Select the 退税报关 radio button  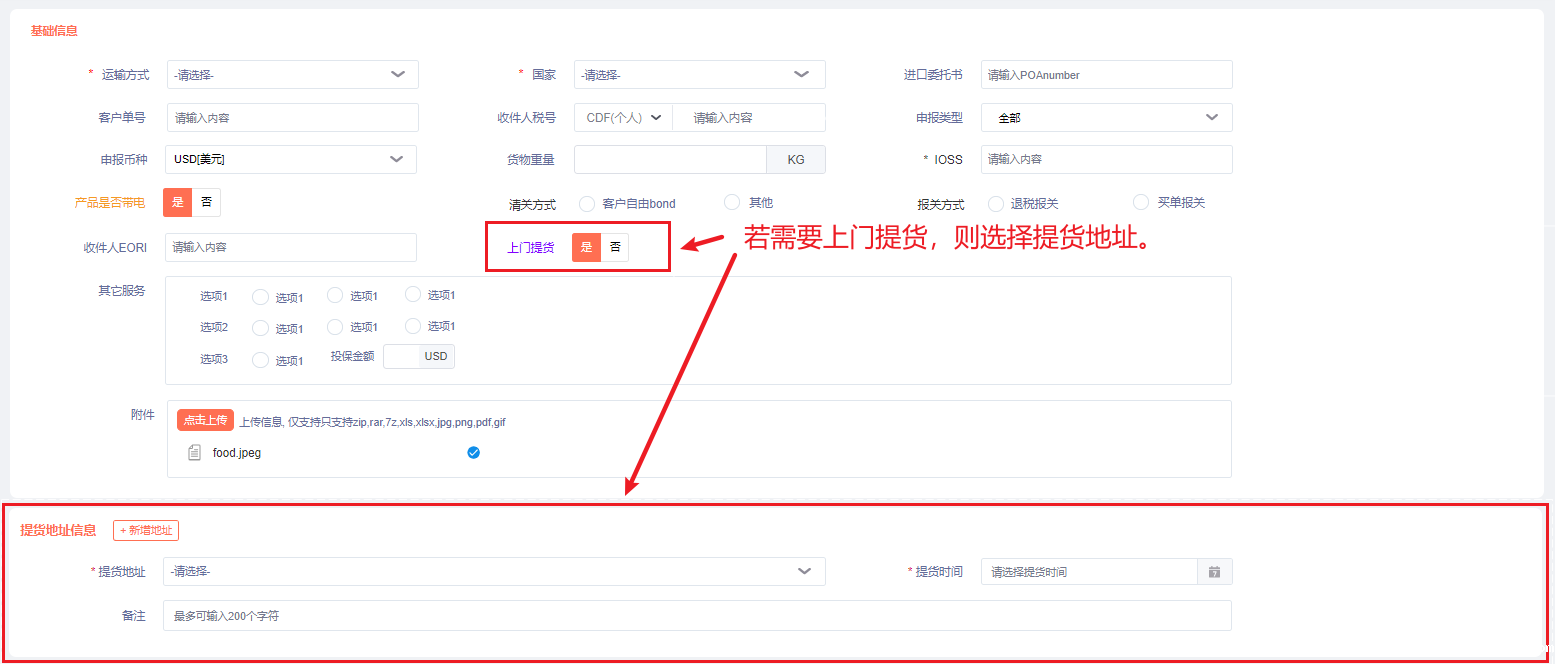996,204
